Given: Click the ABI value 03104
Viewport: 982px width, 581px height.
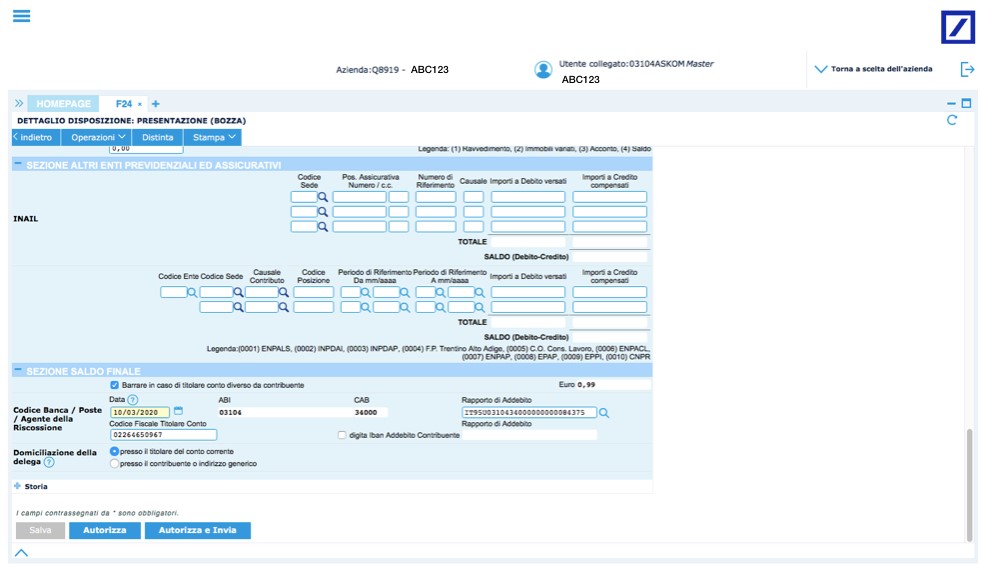Looking at the screenshot, I should click(230, 413).
